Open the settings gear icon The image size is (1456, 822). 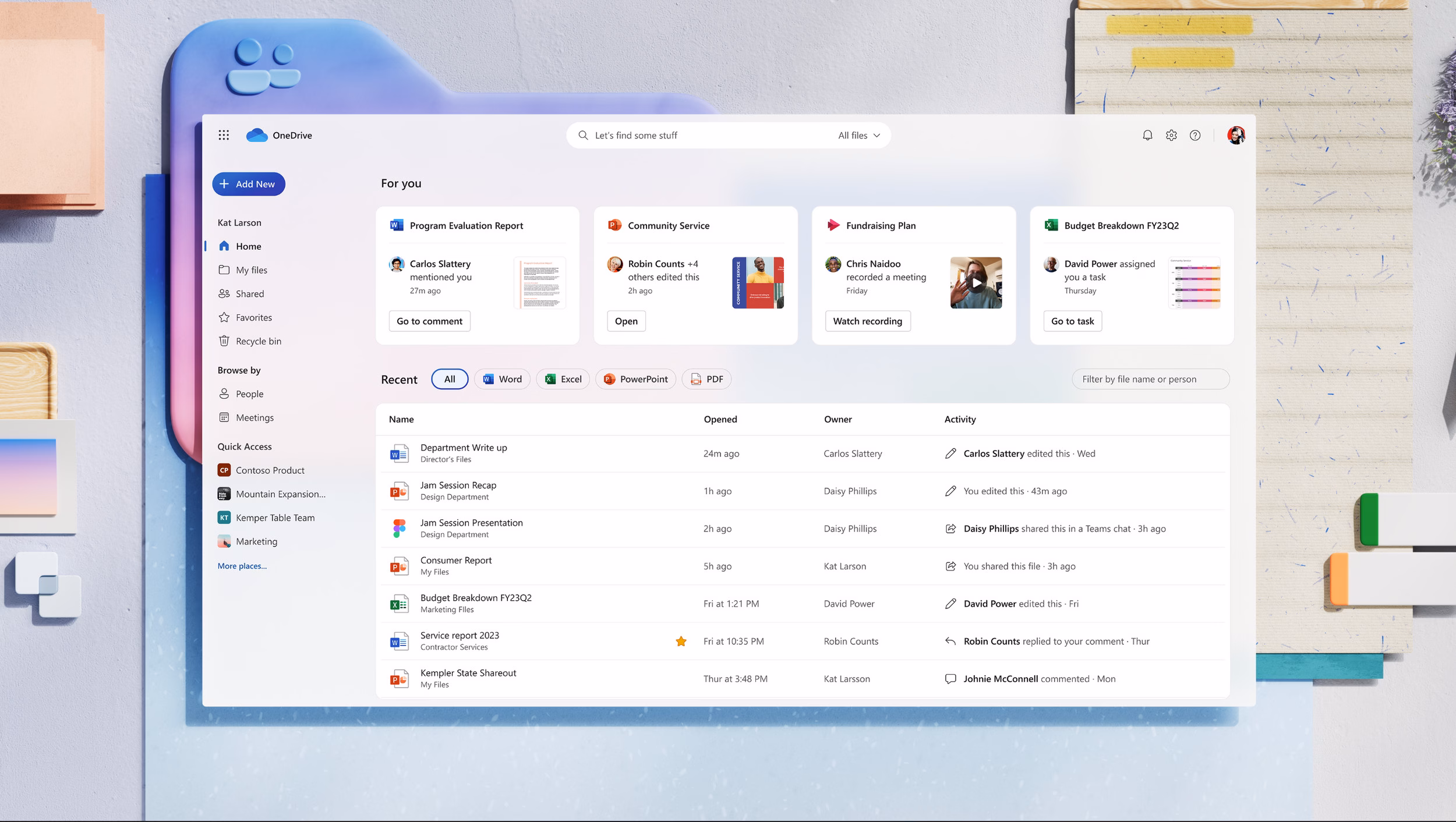(x=1171, y=134)
